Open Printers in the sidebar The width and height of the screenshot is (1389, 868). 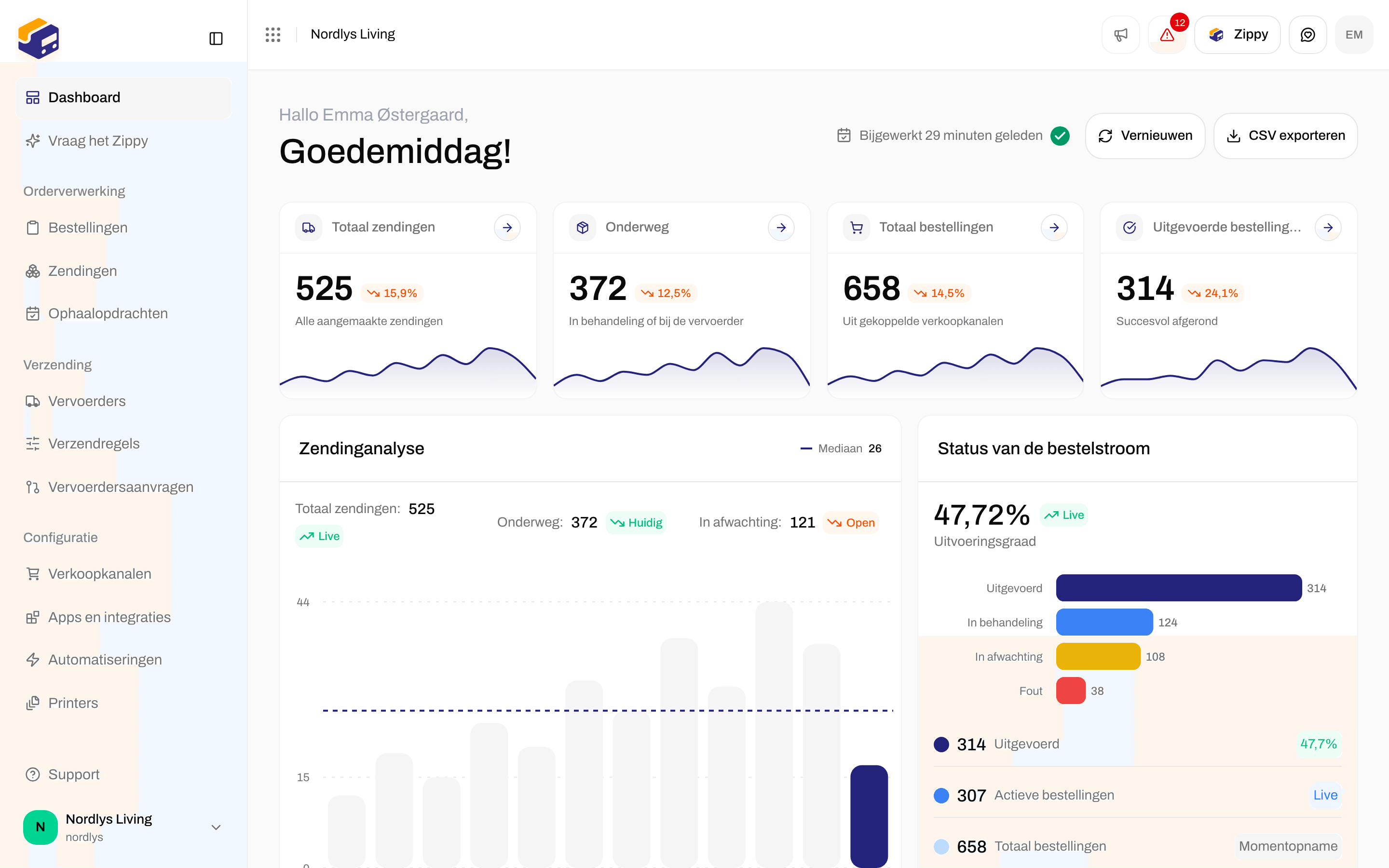tap(124, 703)
